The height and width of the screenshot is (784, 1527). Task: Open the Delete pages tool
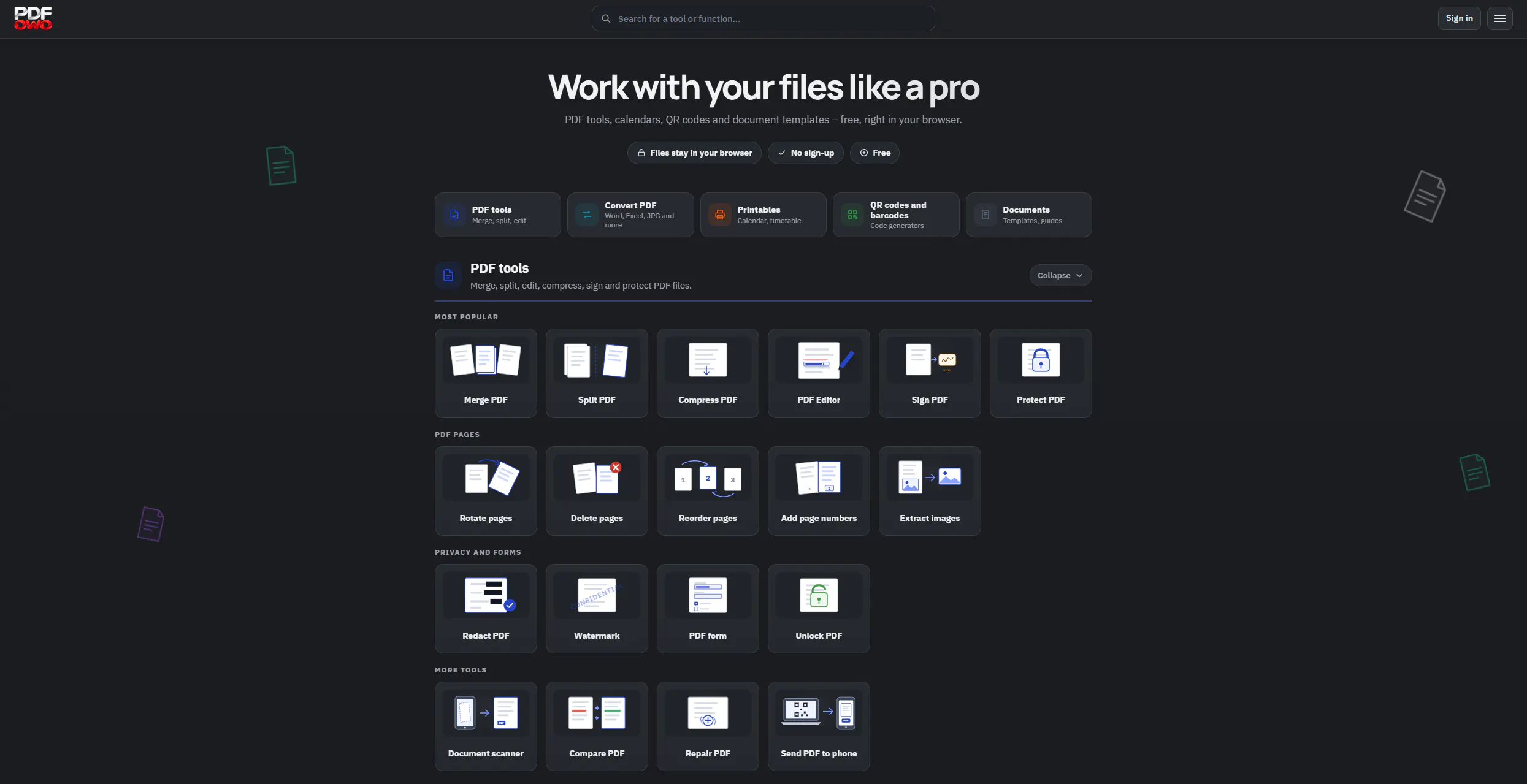[597, 491]
